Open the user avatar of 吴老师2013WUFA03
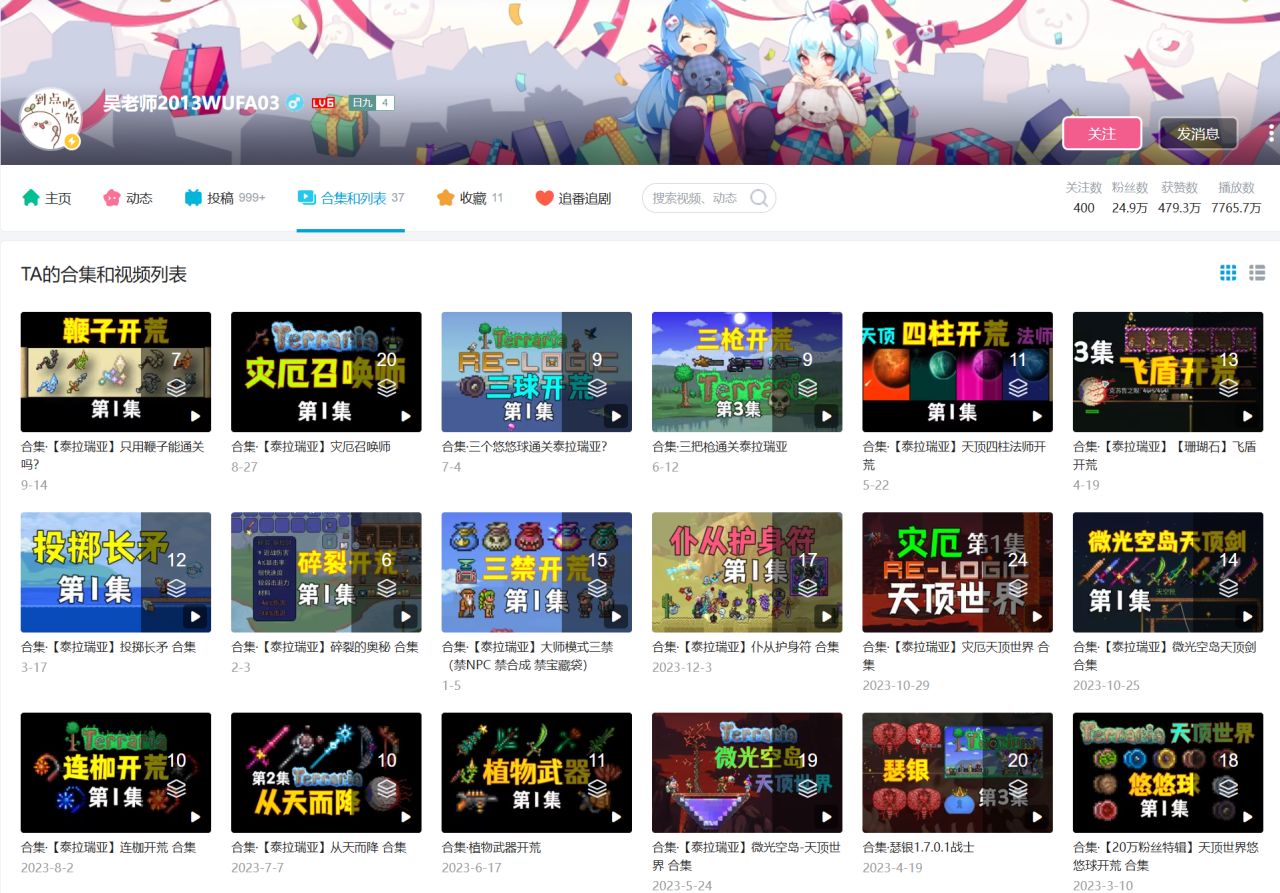 50,119
